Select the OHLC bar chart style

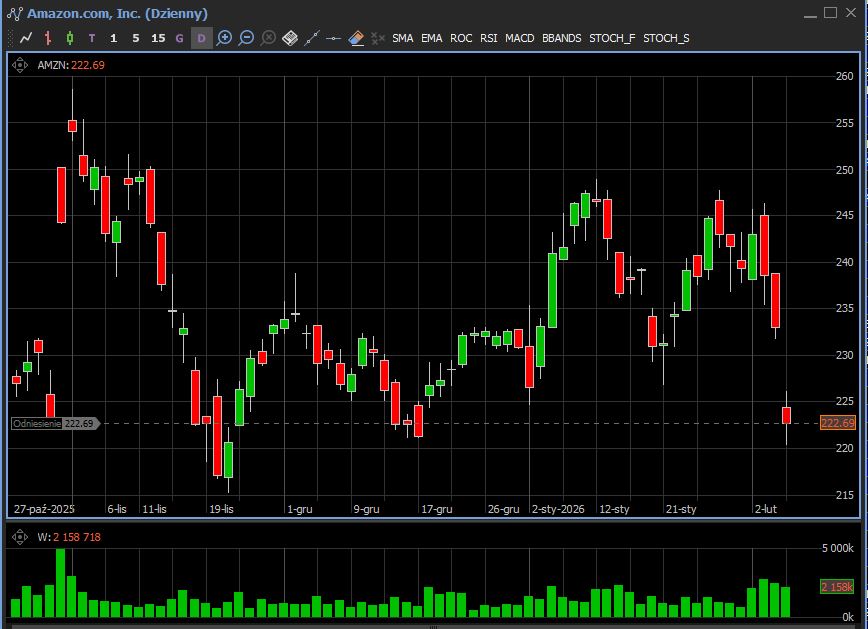[x=48, y=38]
